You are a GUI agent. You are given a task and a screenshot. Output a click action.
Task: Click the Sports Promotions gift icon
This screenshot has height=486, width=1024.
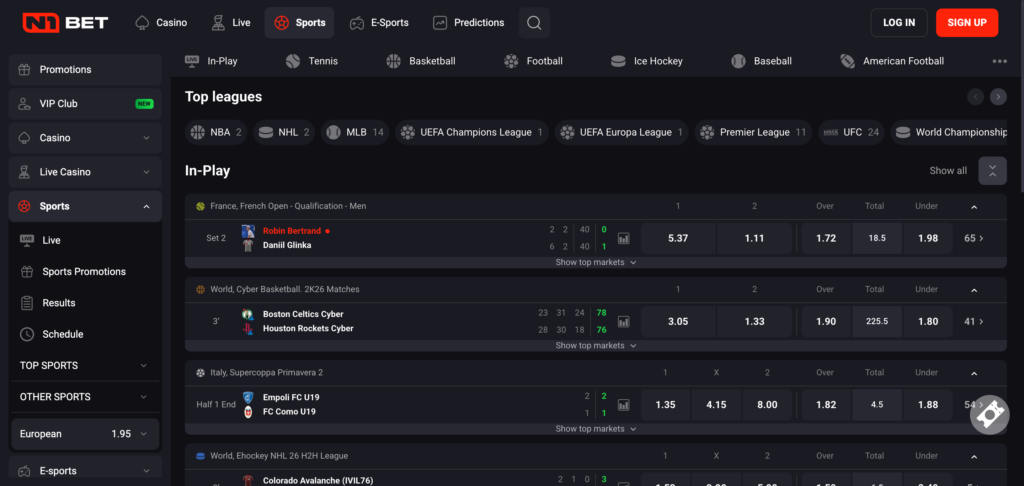pyautogui.click(x=27, y=272)
